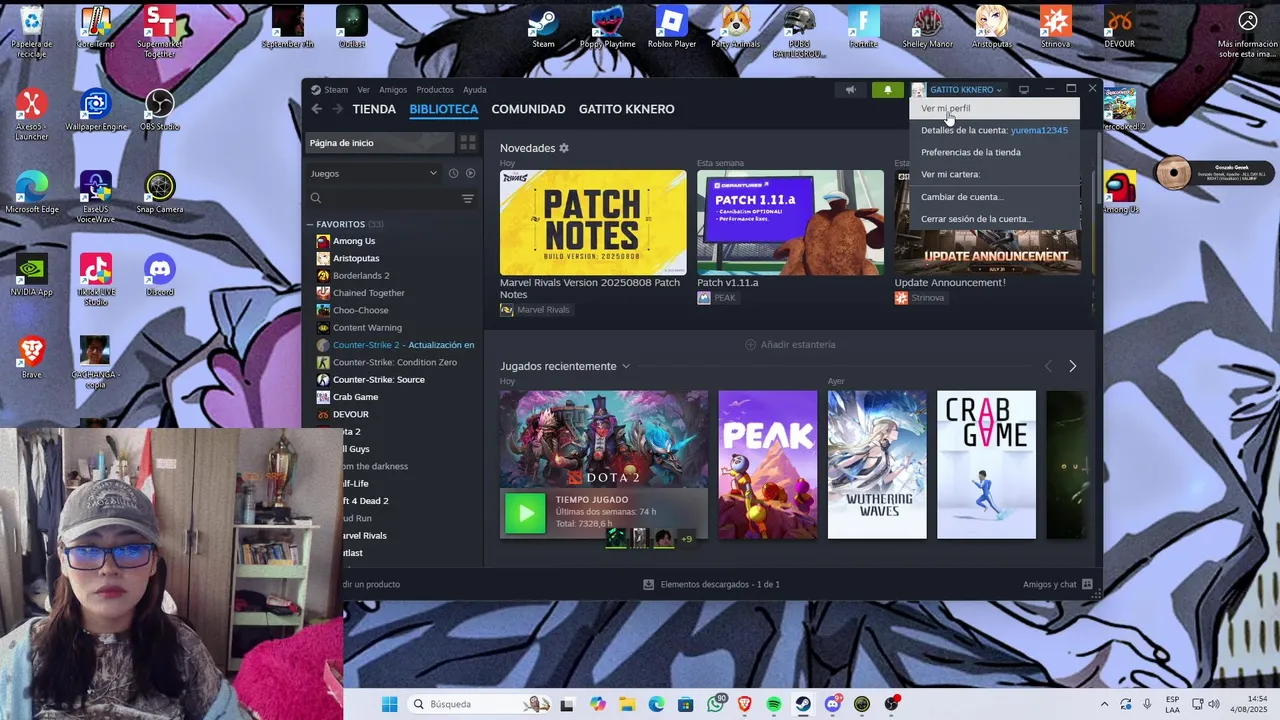The image size is (1280, 720).
Task: Open the GATITO KKNERO profile tab
Action: pyautogui.click(x=627, y=109)
